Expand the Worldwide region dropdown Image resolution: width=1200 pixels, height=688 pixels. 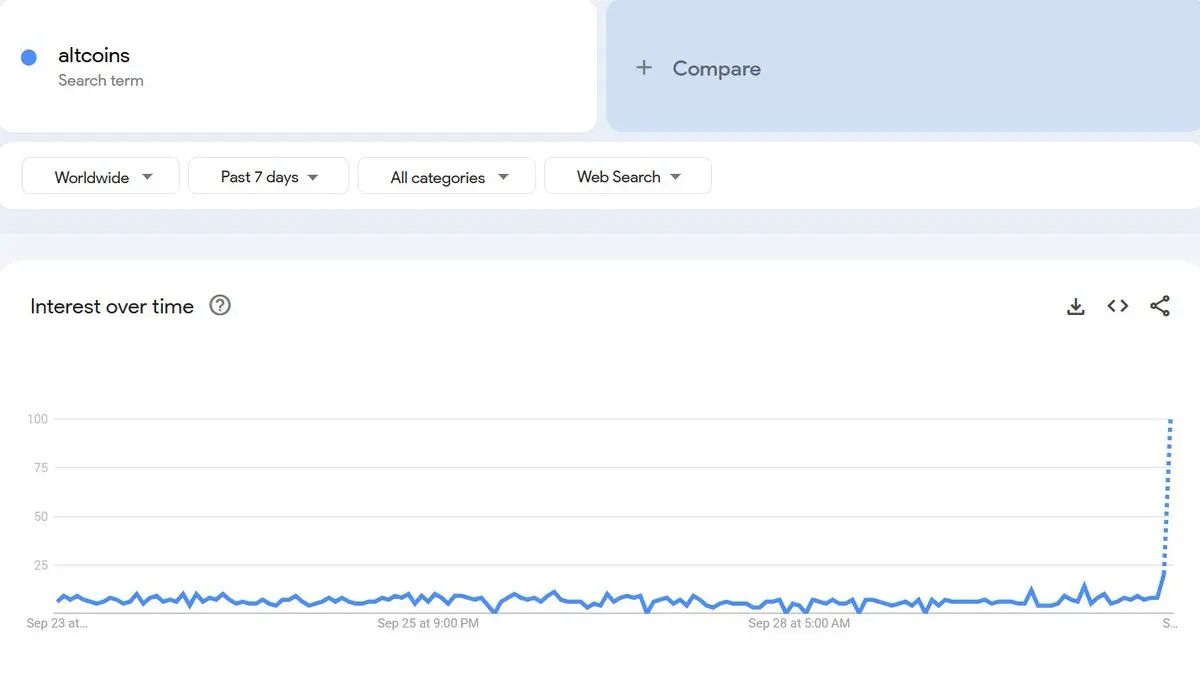pyautogui.click(x=100, y=176)
